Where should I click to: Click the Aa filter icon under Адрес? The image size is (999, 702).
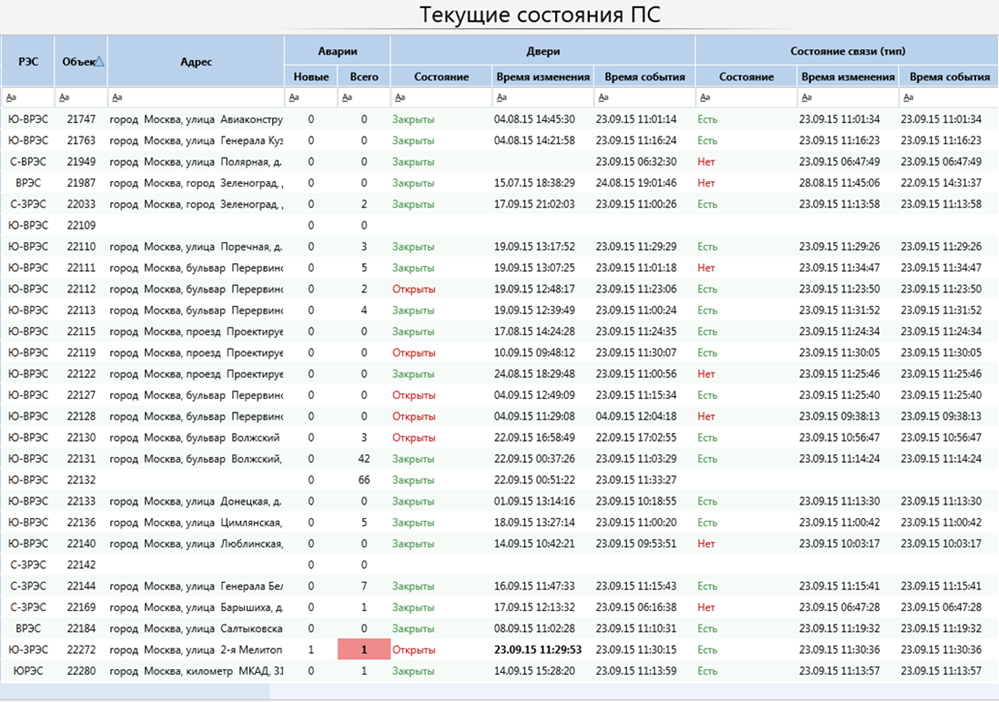(116, 98)
